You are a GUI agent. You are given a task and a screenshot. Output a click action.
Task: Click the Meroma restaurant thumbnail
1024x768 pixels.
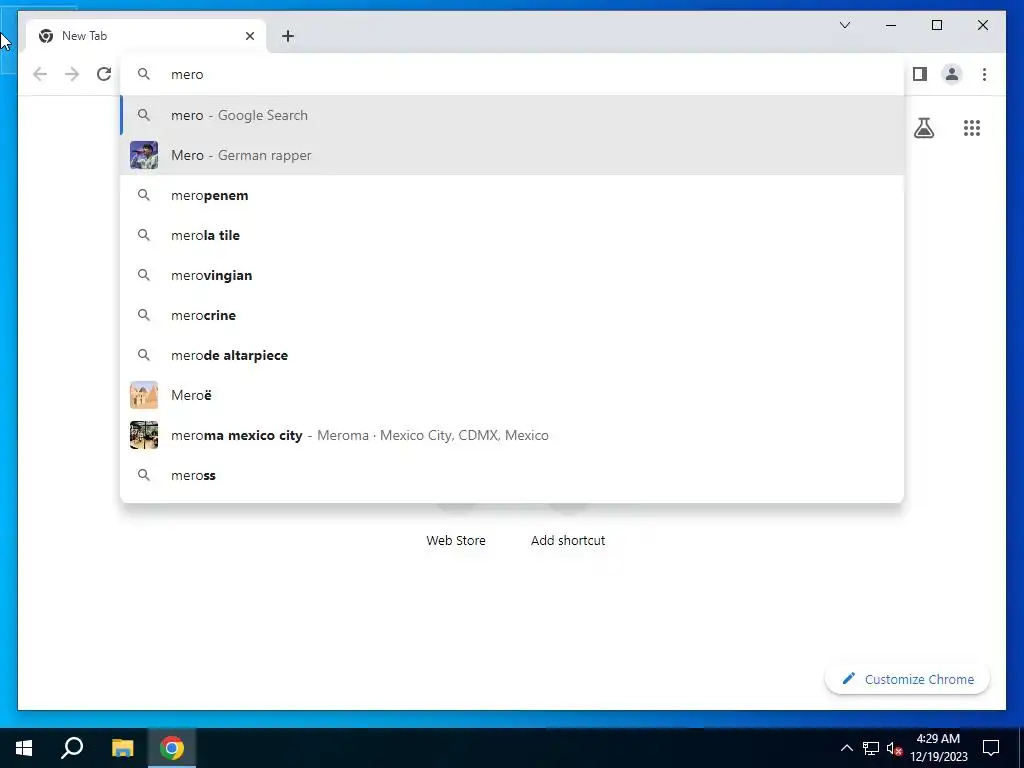pyautogui.click(x=144, y=435)
